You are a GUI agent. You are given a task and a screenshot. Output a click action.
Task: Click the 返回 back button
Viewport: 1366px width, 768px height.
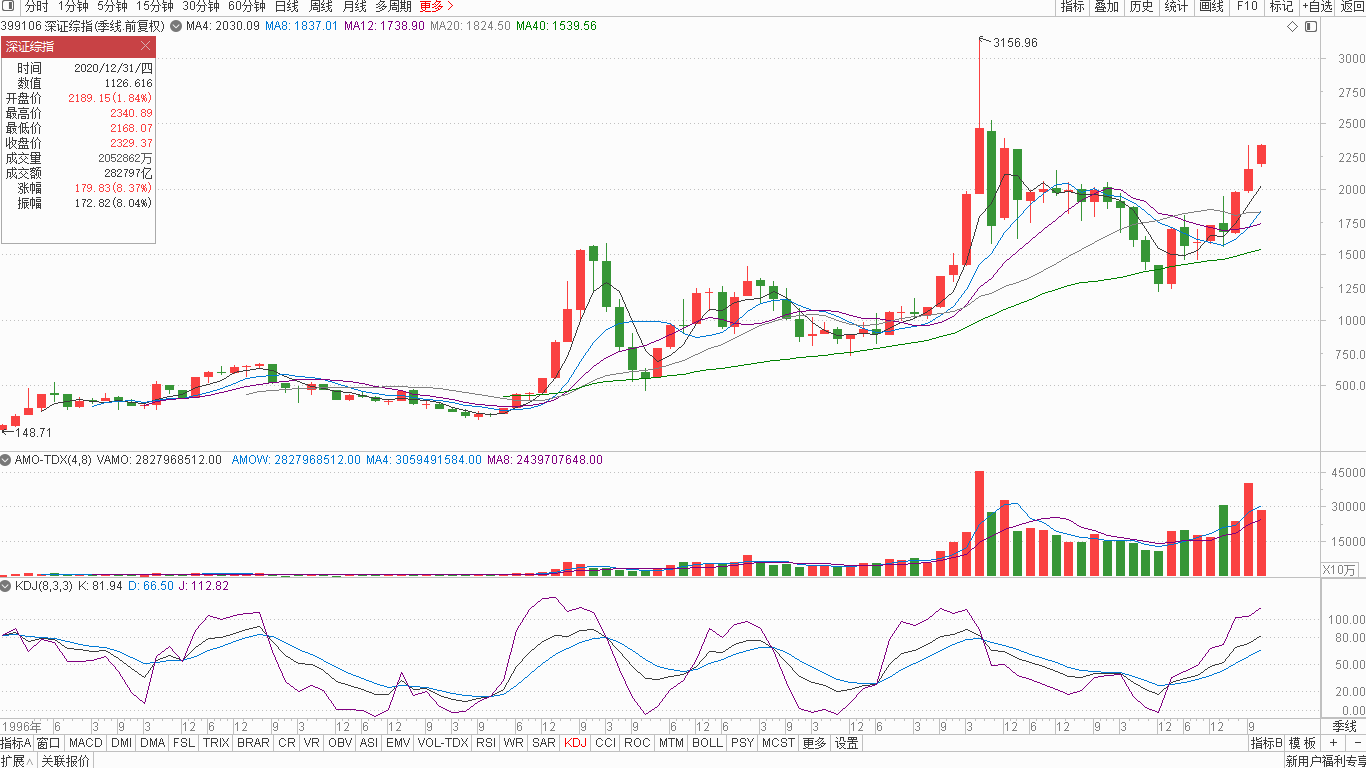pyautogui.click(x=1352, y=6)
